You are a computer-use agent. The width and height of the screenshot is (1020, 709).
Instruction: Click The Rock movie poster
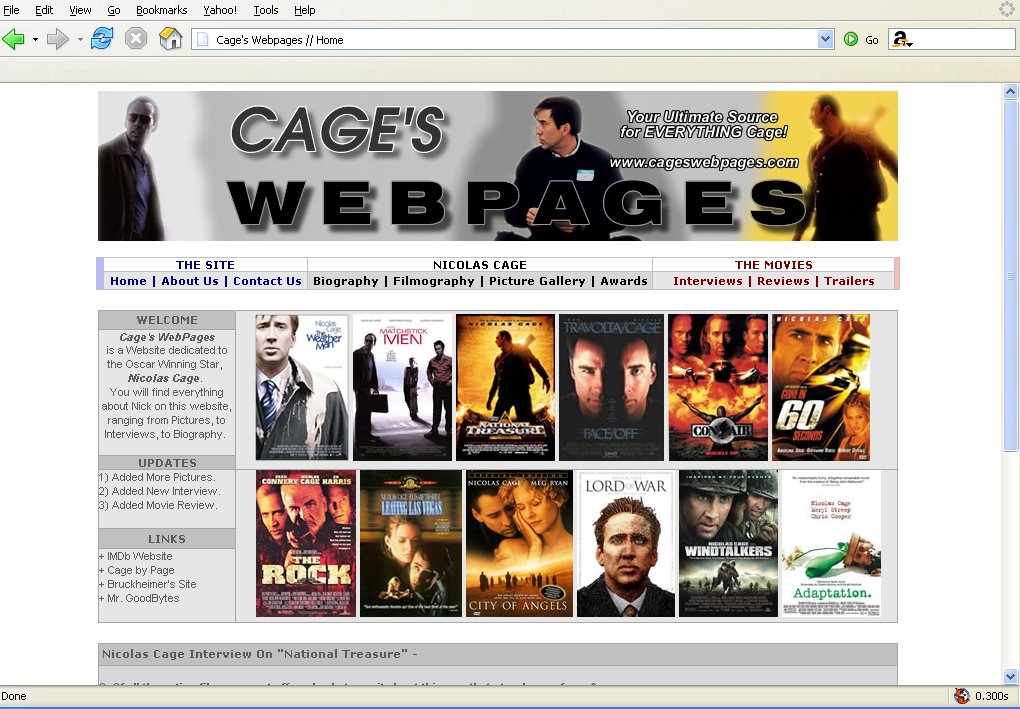pos(306,544)
